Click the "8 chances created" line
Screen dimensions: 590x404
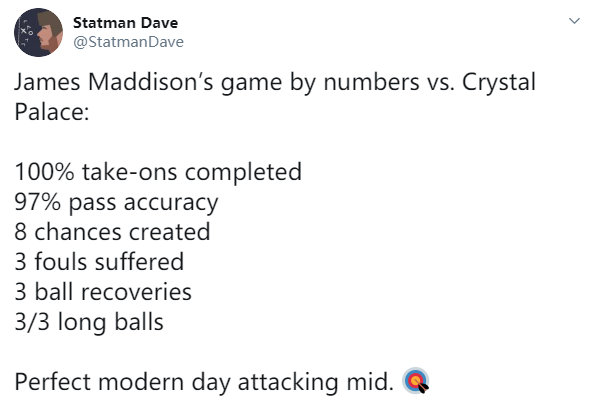[x=112, y=232]
